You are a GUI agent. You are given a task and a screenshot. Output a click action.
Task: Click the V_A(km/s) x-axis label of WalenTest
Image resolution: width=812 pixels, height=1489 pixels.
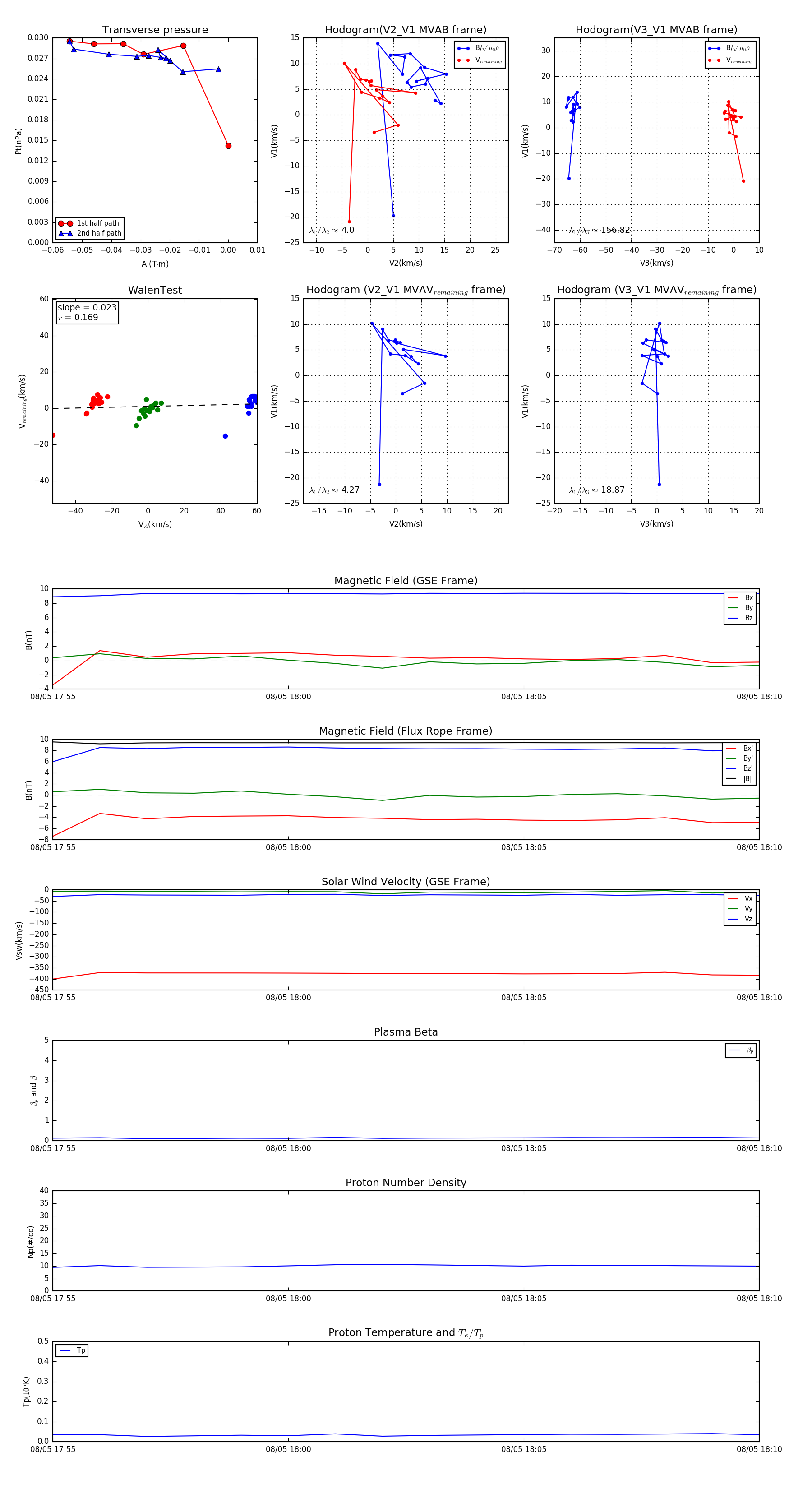pyautogui.click(x=155, y=525)
